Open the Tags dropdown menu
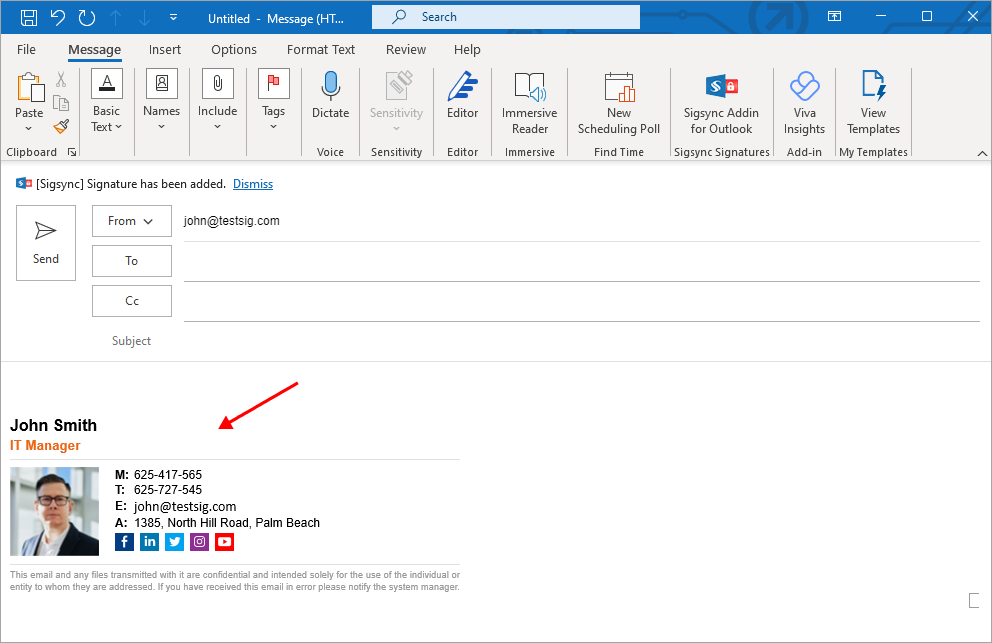The image size is (992, 643). tap(273, 127)
